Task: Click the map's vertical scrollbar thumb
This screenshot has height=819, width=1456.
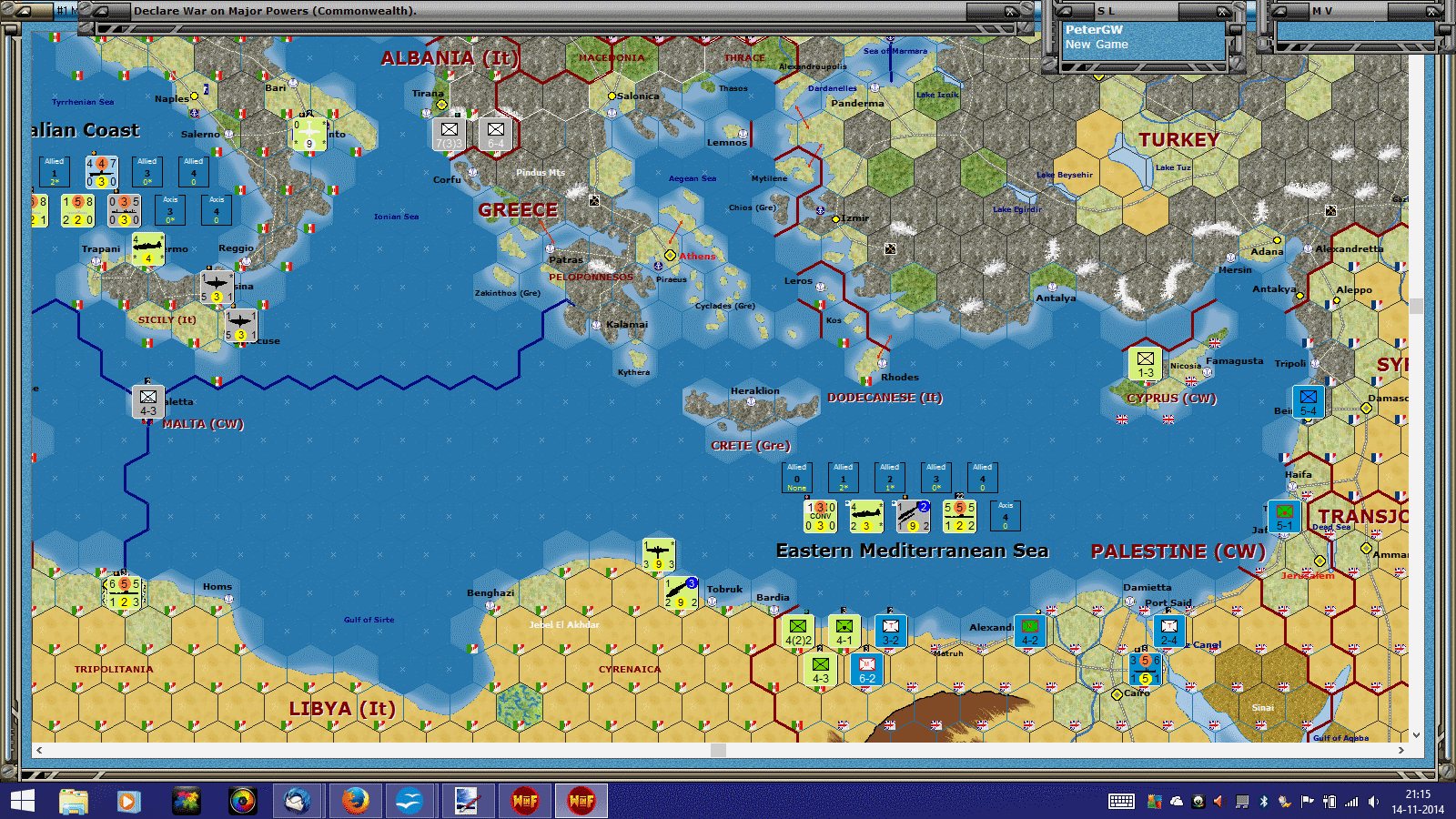Action: 1416,306
